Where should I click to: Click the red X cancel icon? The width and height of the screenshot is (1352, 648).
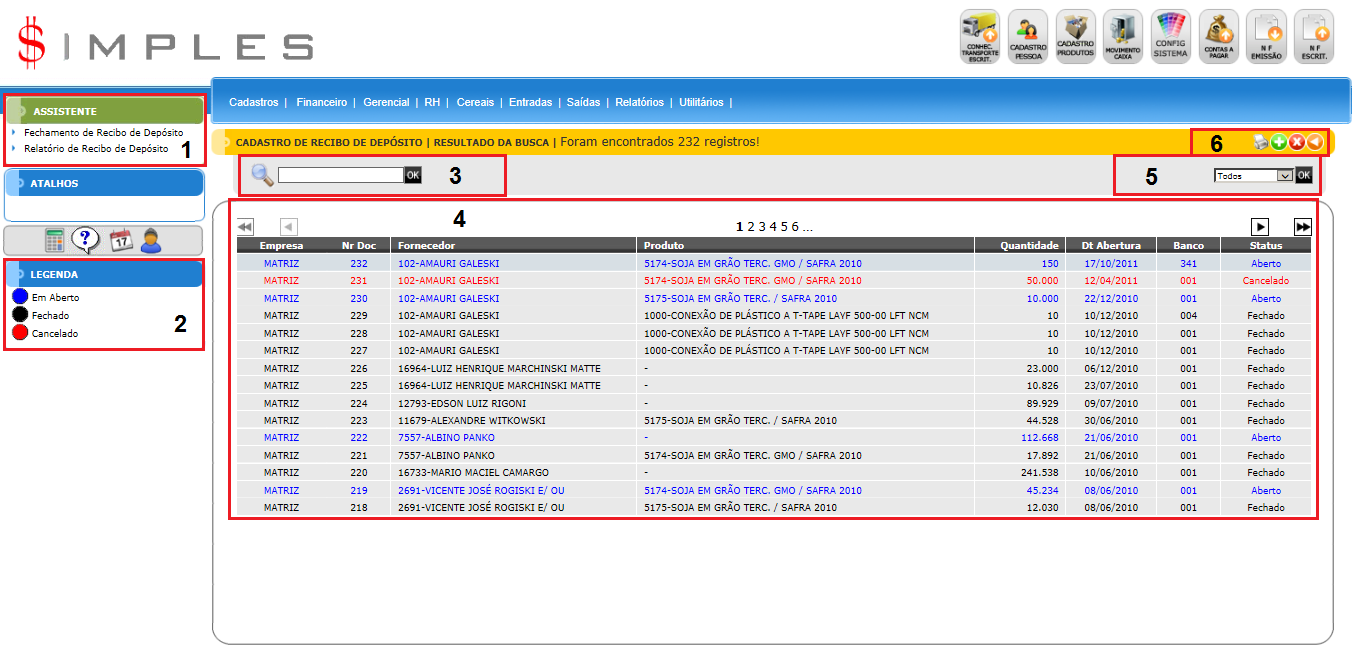tap(1297, 143)
